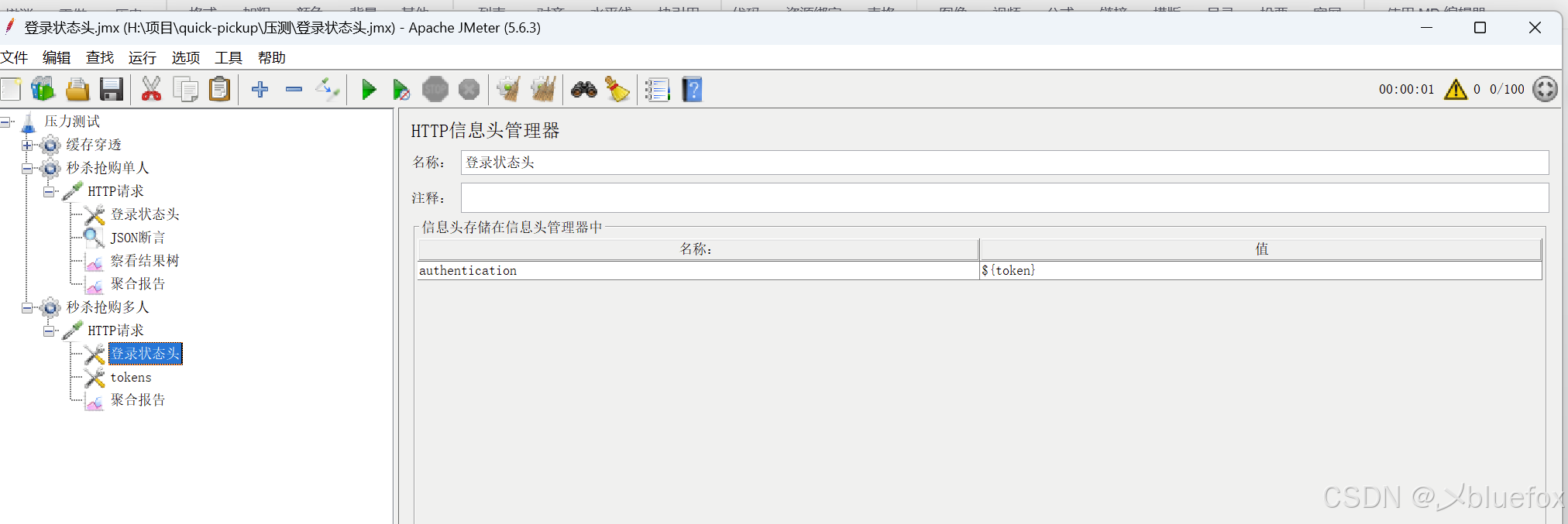Image resolution: width=1568 pixels, height=524 pixels.
Task: Click the 值 column header
Action: [1260, 249]
